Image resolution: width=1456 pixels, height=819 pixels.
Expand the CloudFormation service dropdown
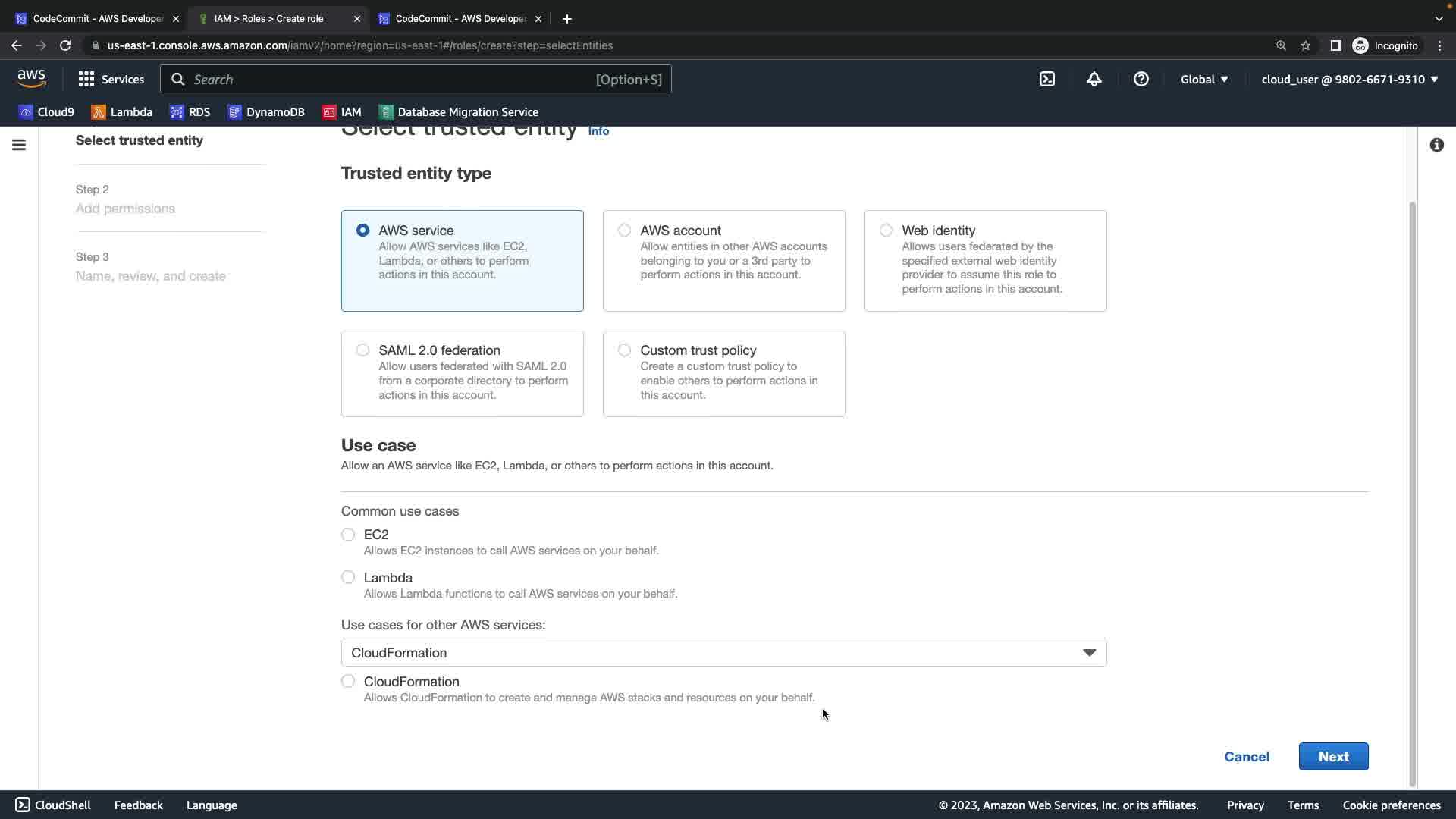click(723, 653)
